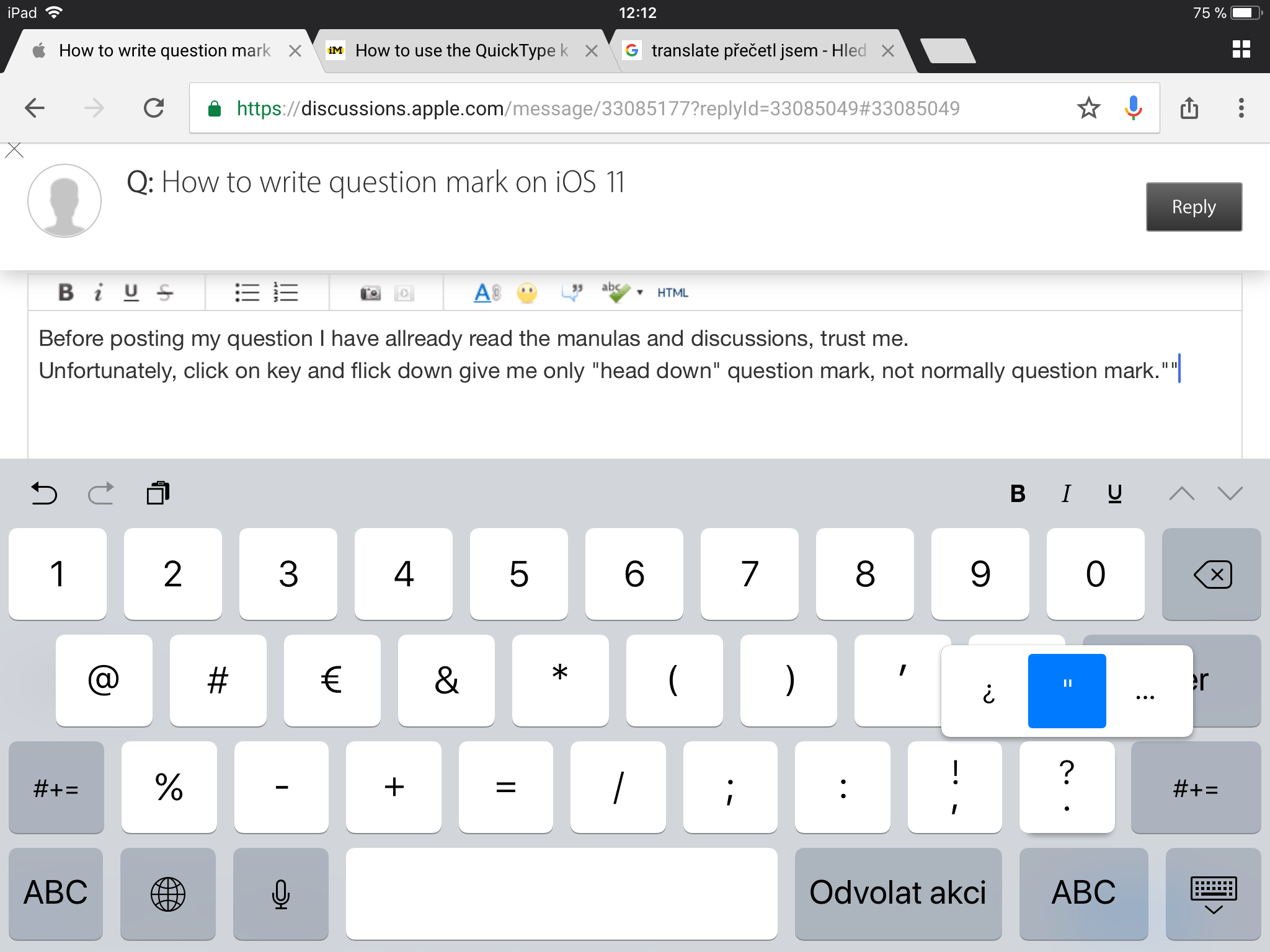
Task: Tap the keyboard paste clipboard icon
Action: (x=158, y=493)
